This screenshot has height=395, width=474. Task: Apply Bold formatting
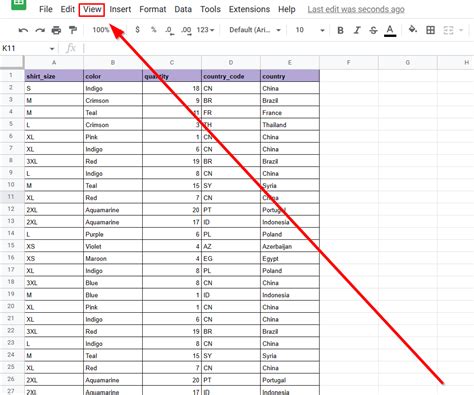tap(340, 30)
